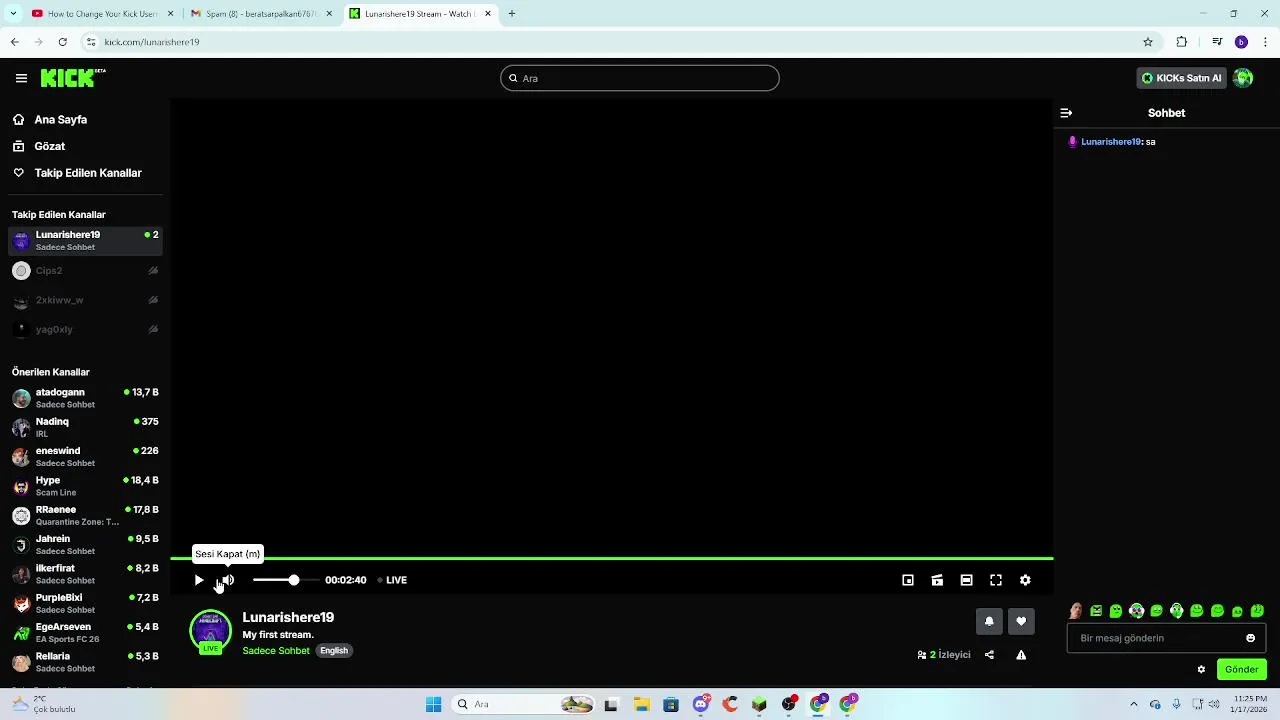
Task: Open recommended channel atadogann
Action: [x=85, y=398]
